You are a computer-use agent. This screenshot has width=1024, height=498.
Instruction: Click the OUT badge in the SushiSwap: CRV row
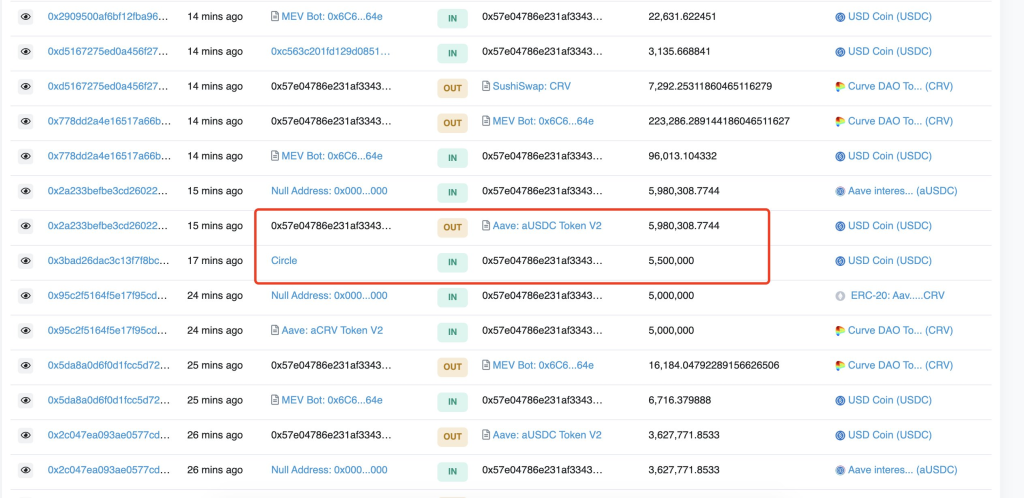pos(453,87)
